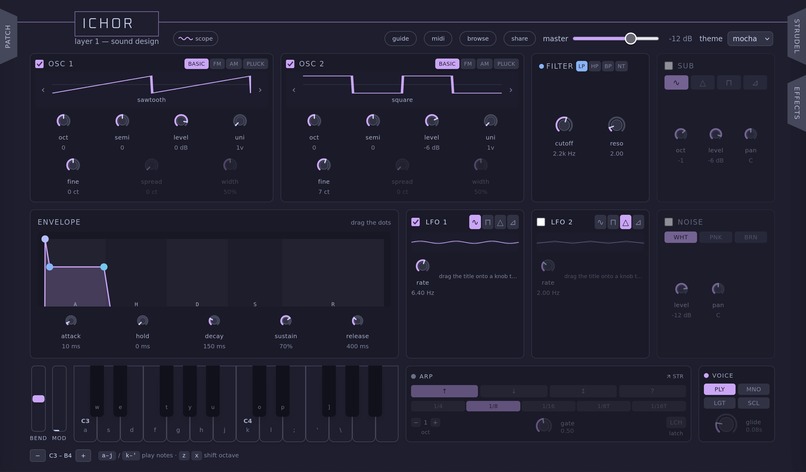
Task: Set ARP direction to random question mark
Action: (x=652, y=391)
